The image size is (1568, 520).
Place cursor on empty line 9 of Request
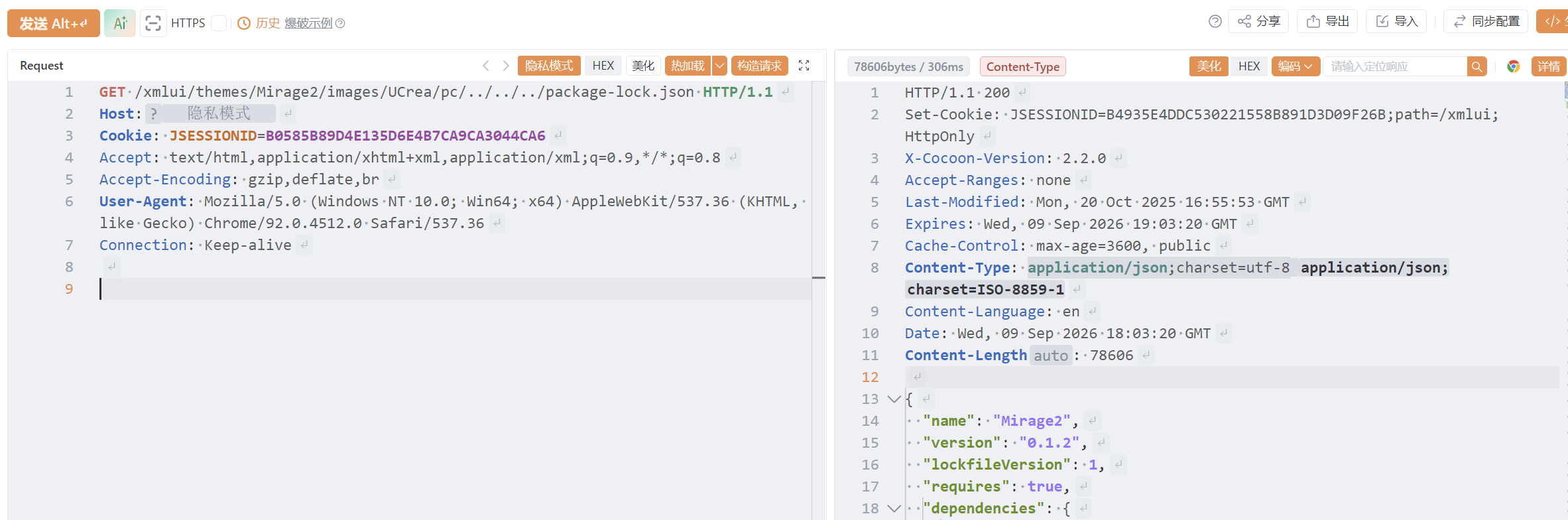(x=455, y=289)
